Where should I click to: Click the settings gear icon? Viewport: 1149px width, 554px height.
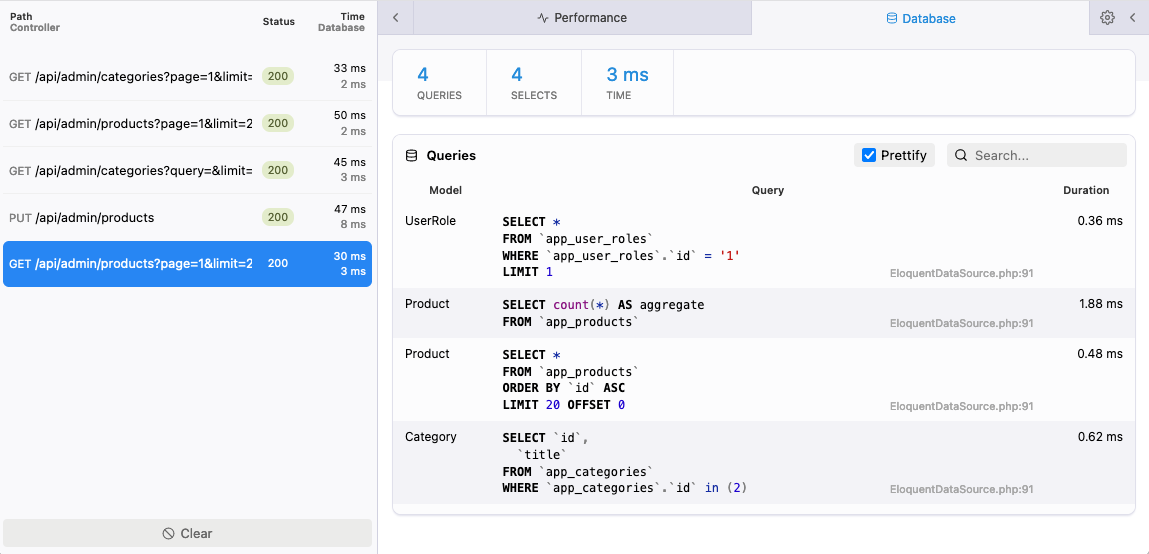(1107, 18)
